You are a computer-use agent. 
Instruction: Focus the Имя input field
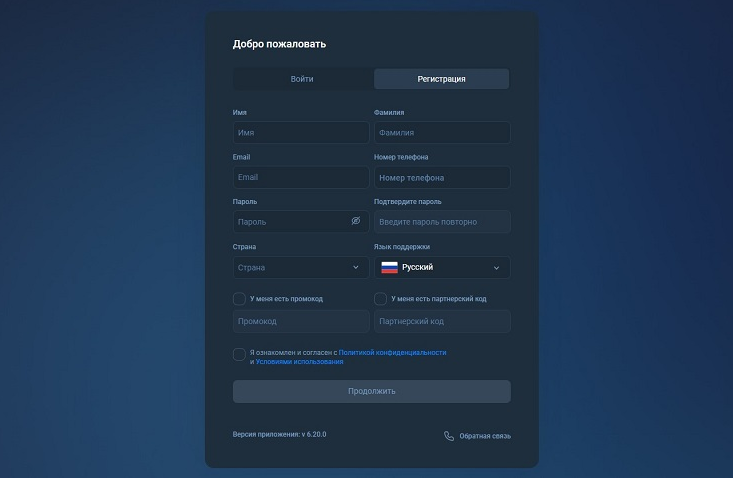pyautogui.click(x=301, y=133)
